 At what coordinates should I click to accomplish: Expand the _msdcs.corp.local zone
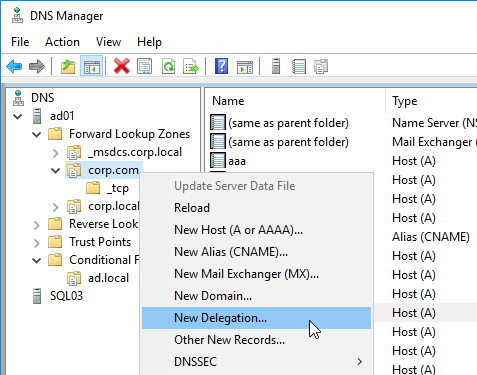pyautogui.click(x=55, y=153)
